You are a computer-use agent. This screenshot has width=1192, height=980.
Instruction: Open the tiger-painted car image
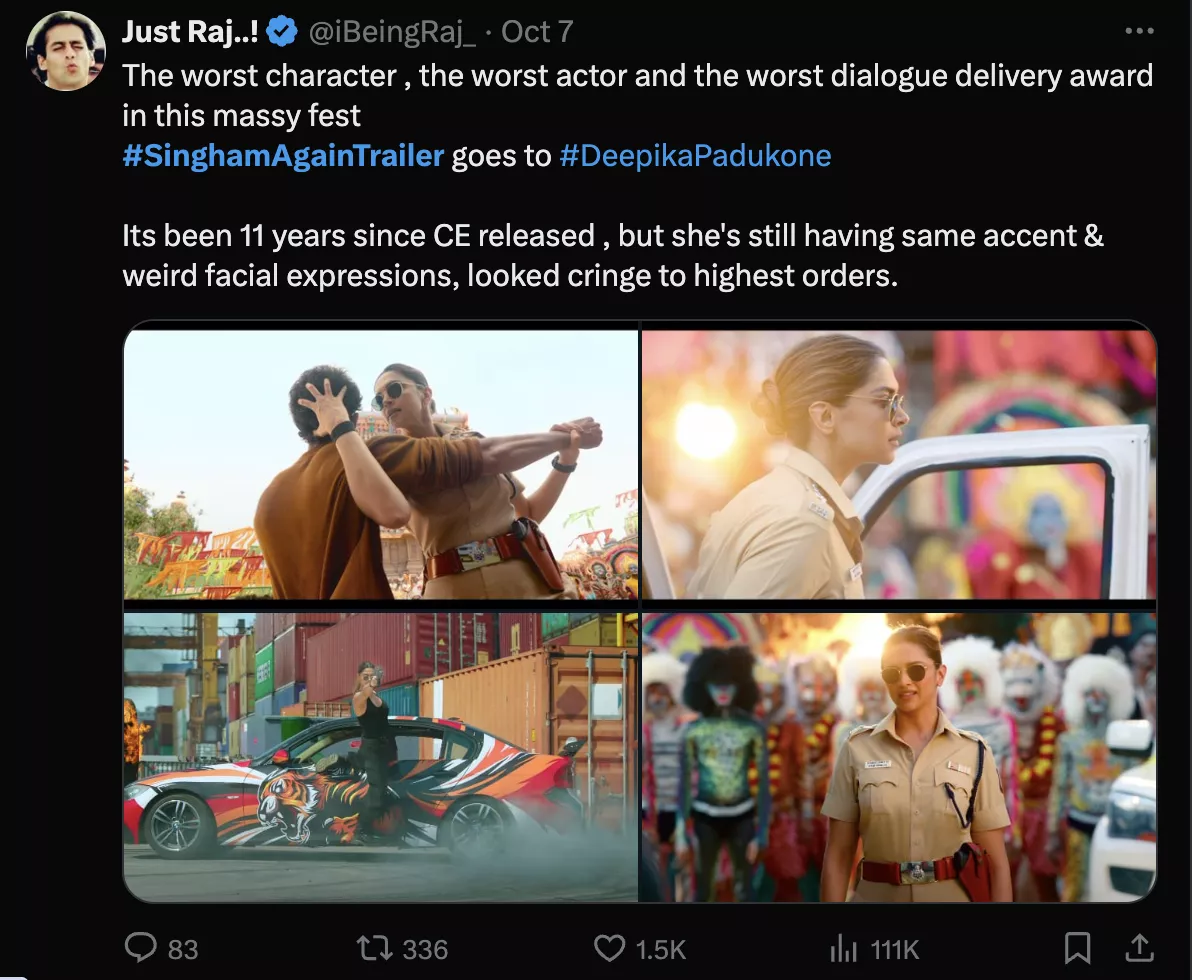381,757
